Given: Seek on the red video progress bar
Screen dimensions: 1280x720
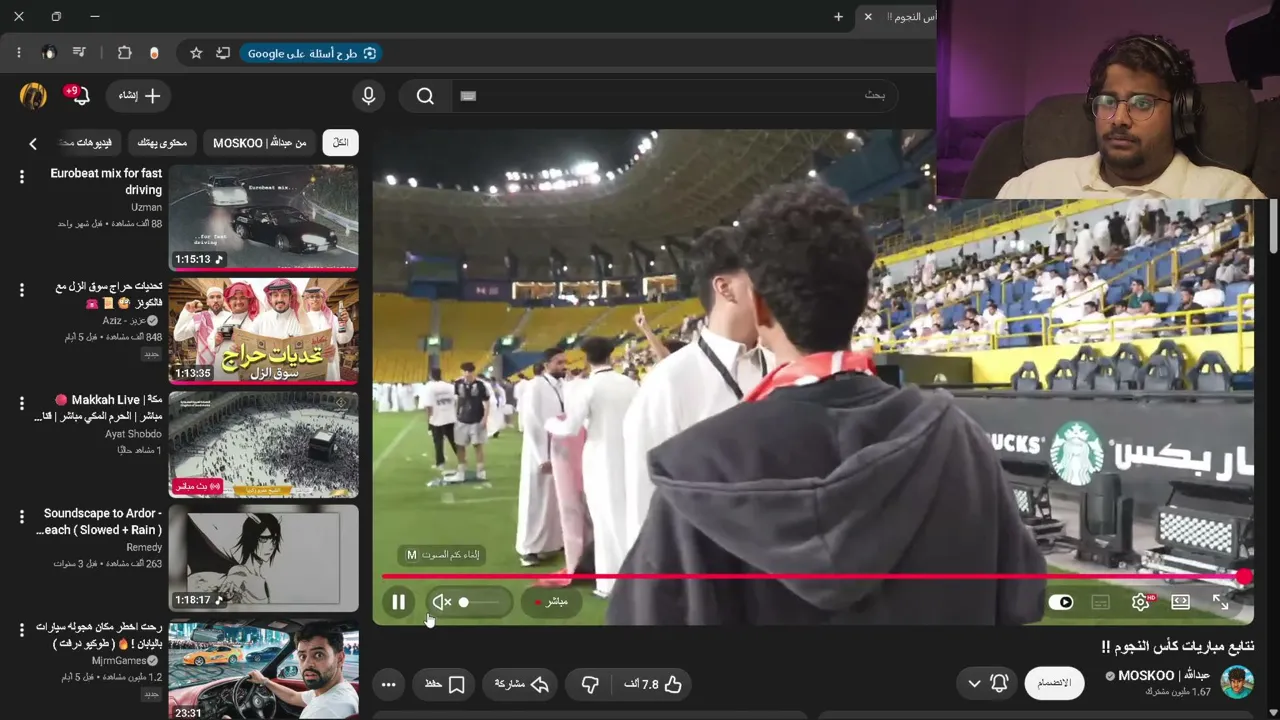Looking at the screenshot, I should (x=812, y=576).
